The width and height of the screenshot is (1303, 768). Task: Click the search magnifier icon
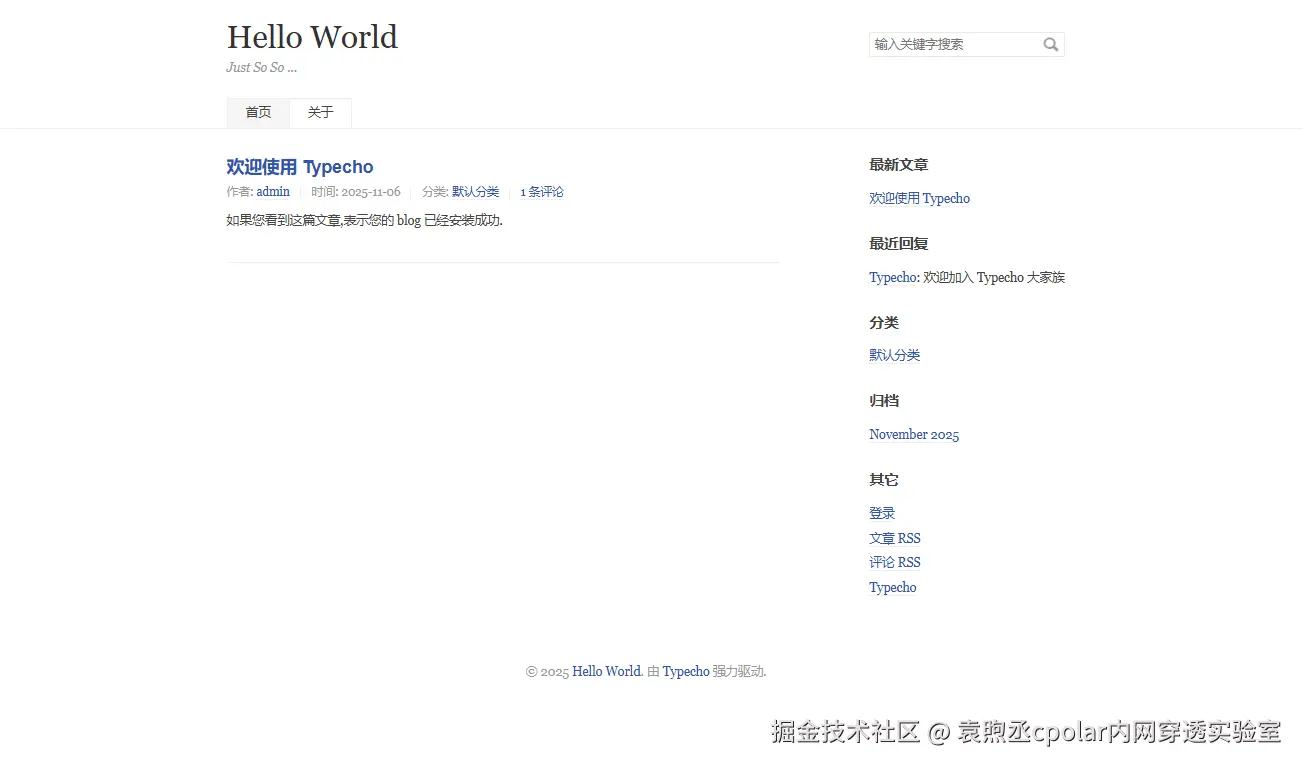coord(1051,44)
